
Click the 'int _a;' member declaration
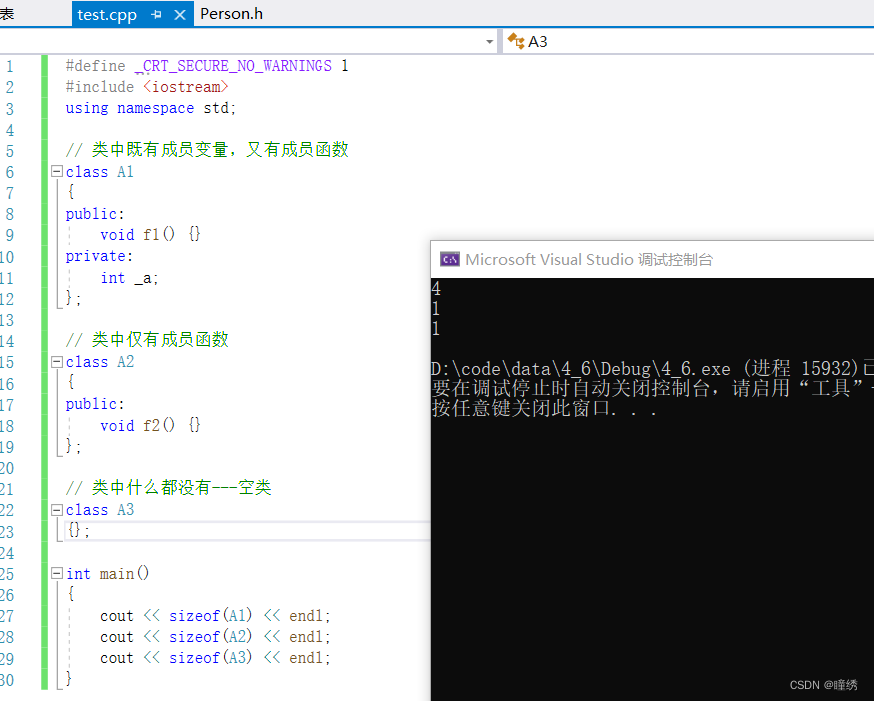pos(129,278)
